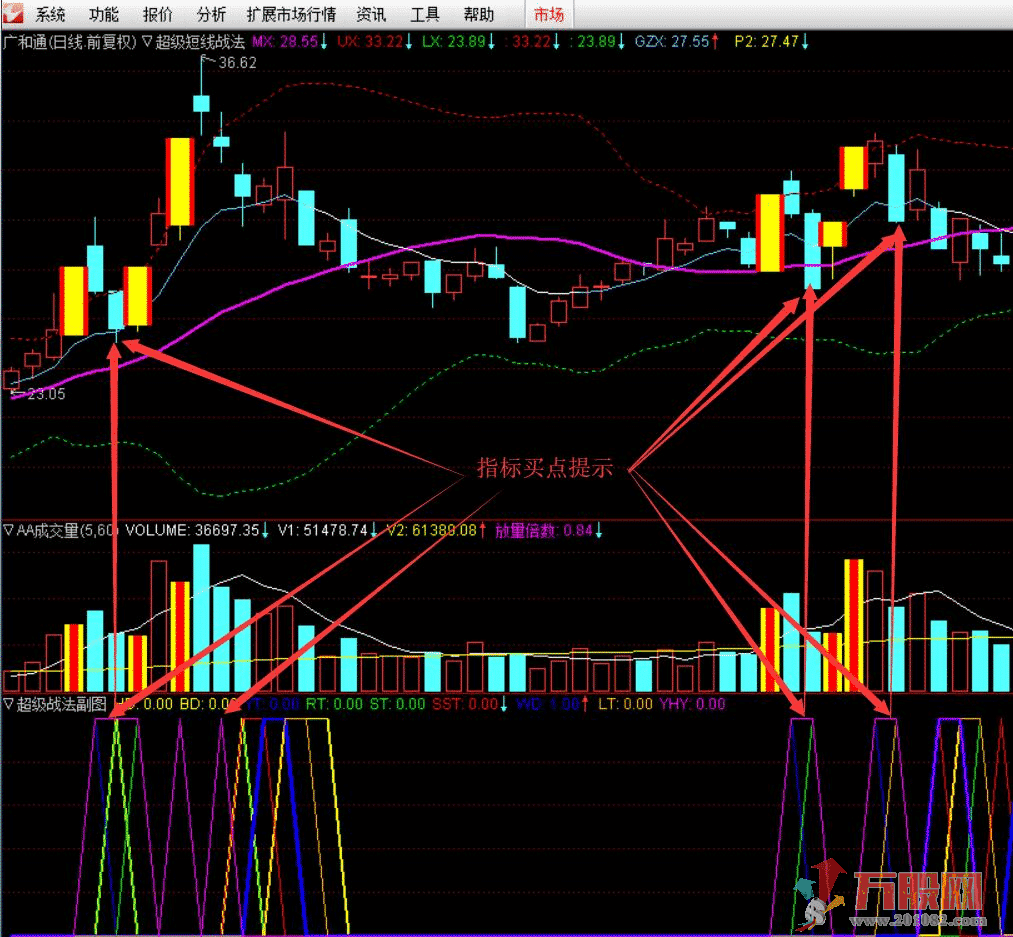
Task: Expand the AA成交量 indicator dropdown triangle
Action: pyautogui.click(x=8, y=531)
